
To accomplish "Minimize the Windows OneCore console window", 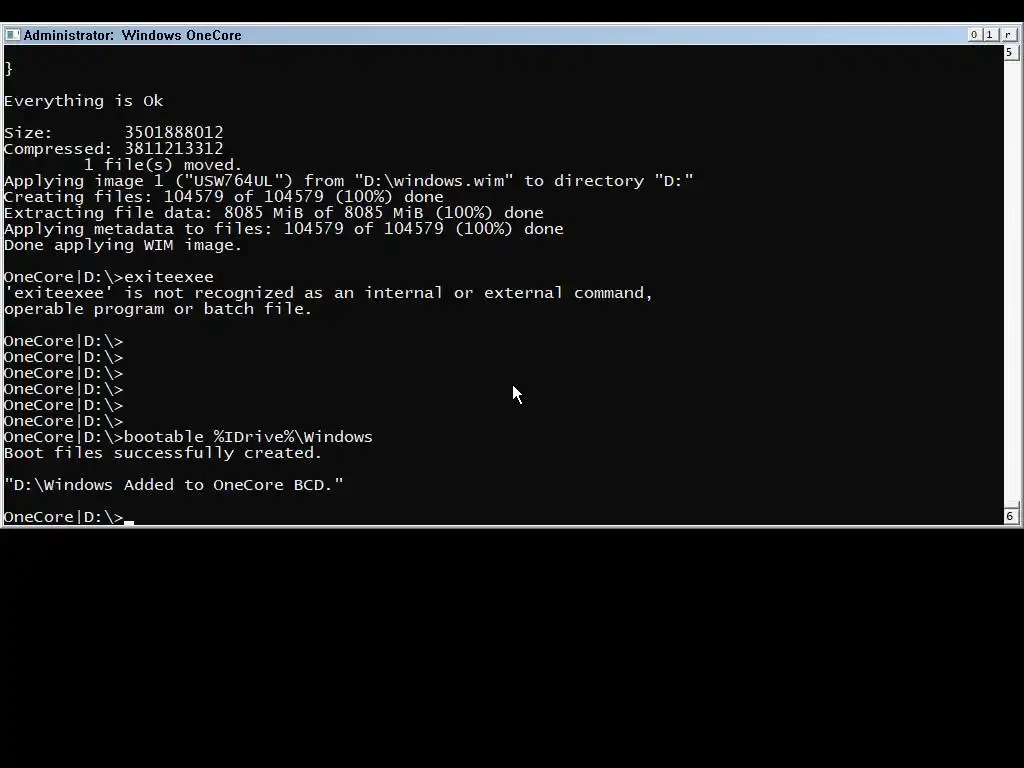I will [974, 35].
